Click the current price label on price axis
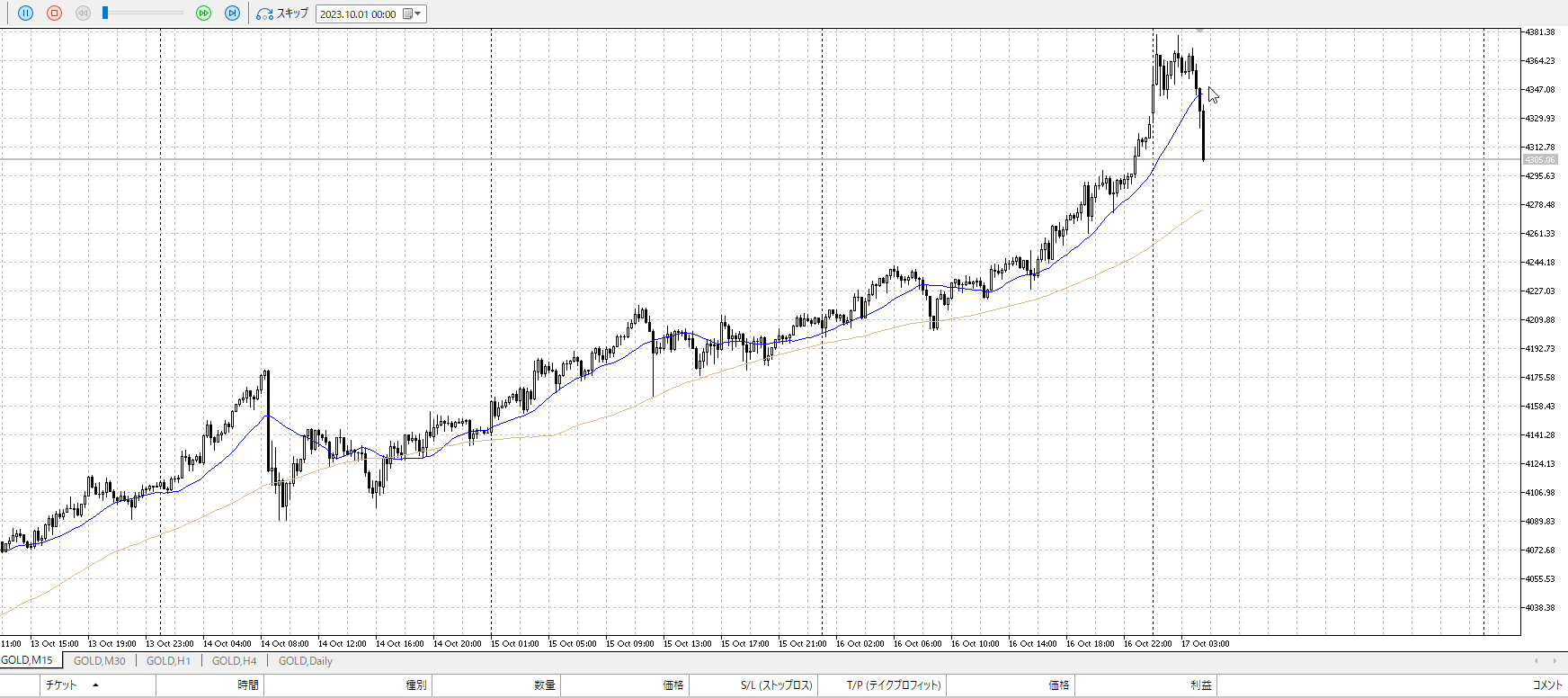The height and width of the screenshot is (698, 1568). [1539, 160]
